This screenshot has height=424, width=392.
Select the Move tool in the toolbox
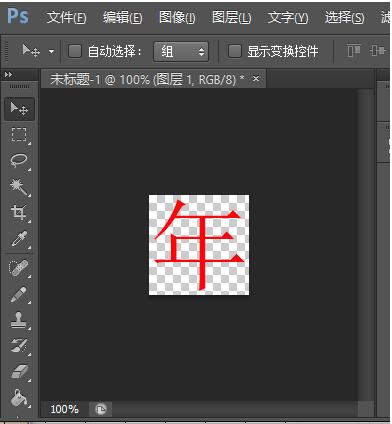tap(19, 109)
